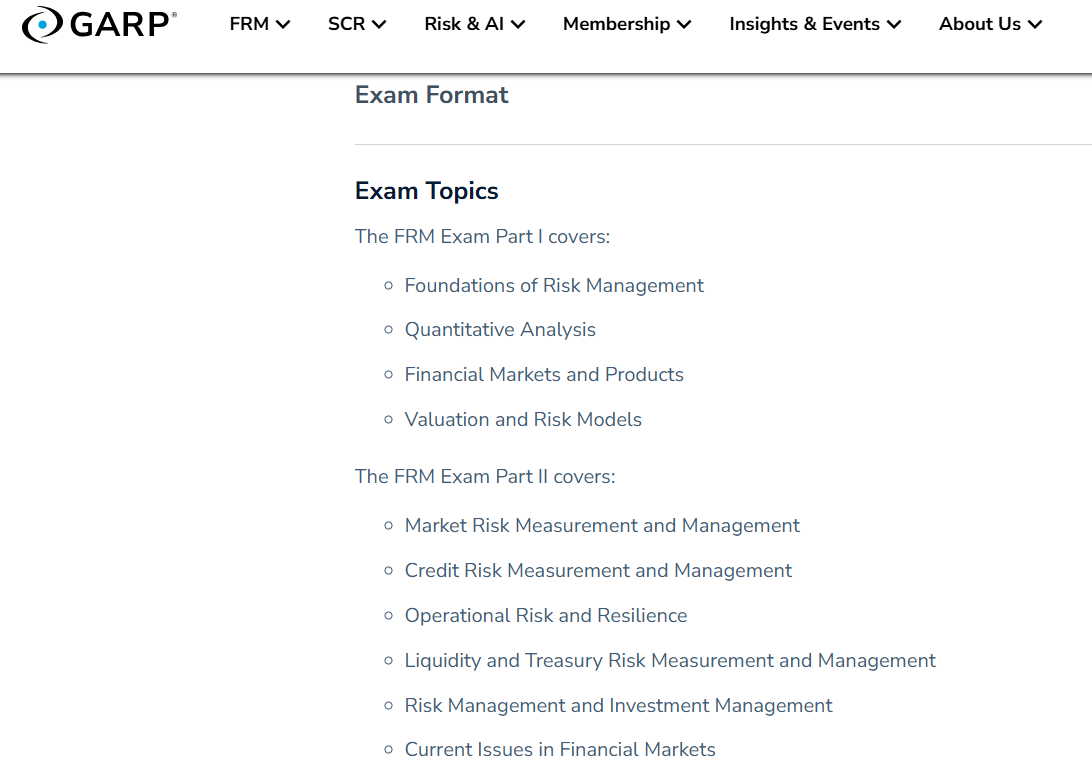Expand the Membership dropdown chevron
The height and width of the screenshot is (780, 1092).
tap(684, 25)
